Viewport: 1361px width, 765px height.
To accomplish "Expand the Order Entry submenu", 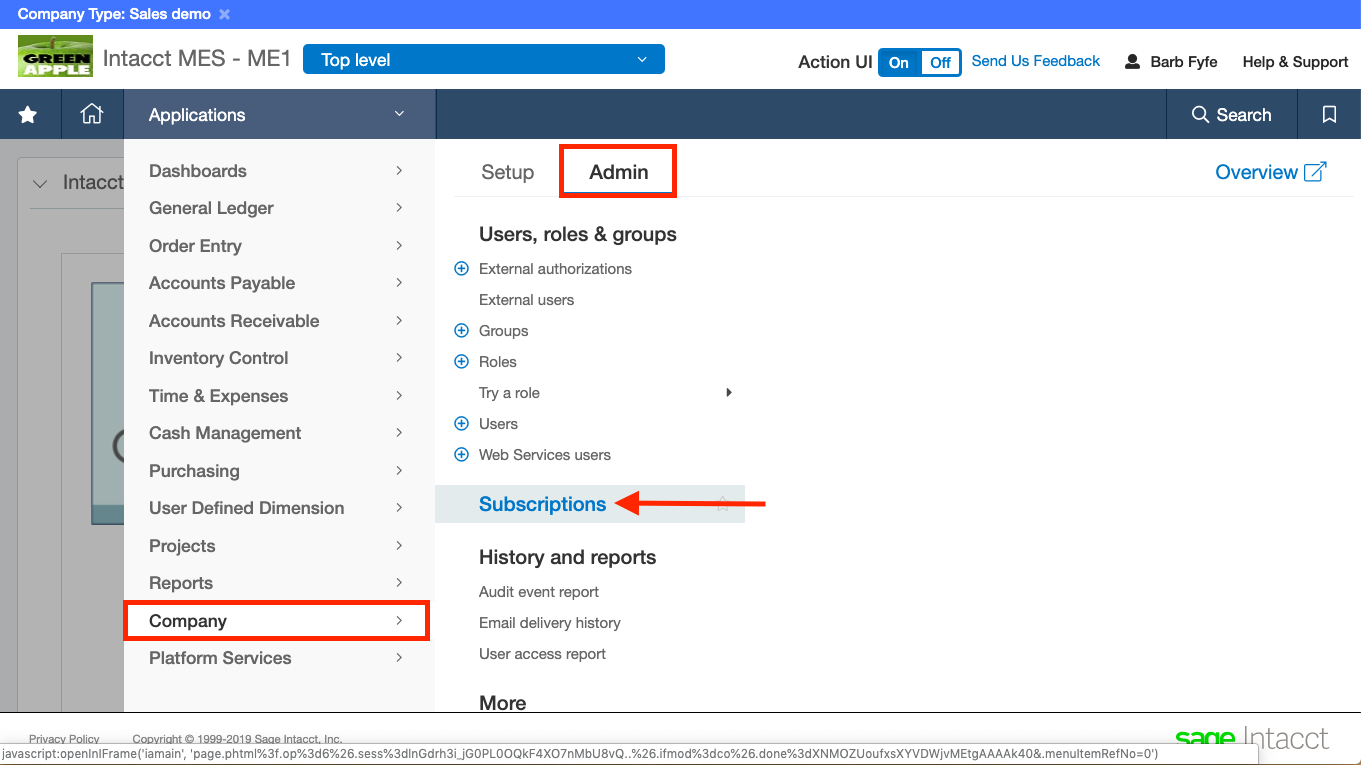I will tap(399, 246).
